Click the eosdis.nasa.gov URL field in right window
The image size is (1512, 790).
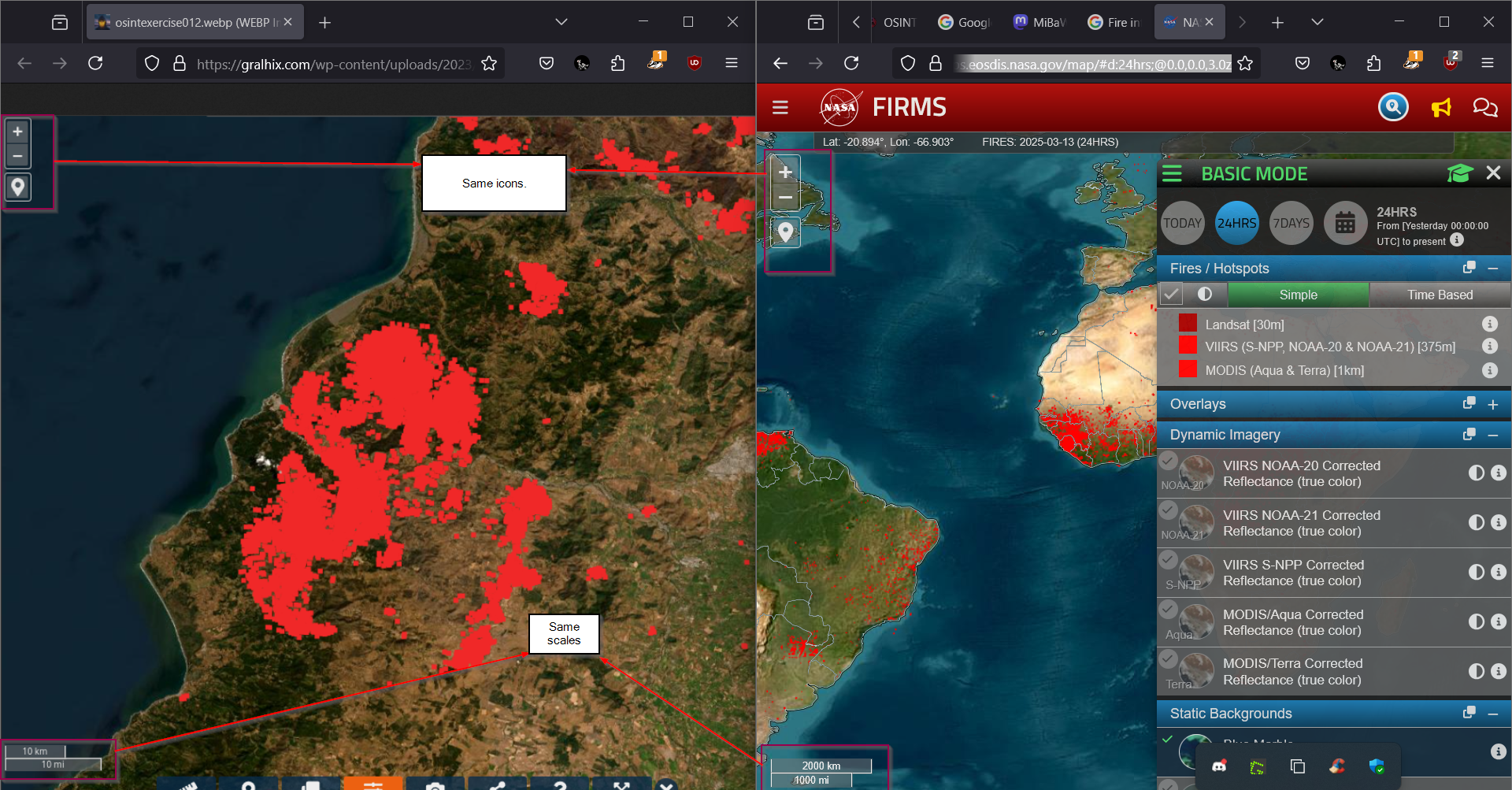(1095, 64)
